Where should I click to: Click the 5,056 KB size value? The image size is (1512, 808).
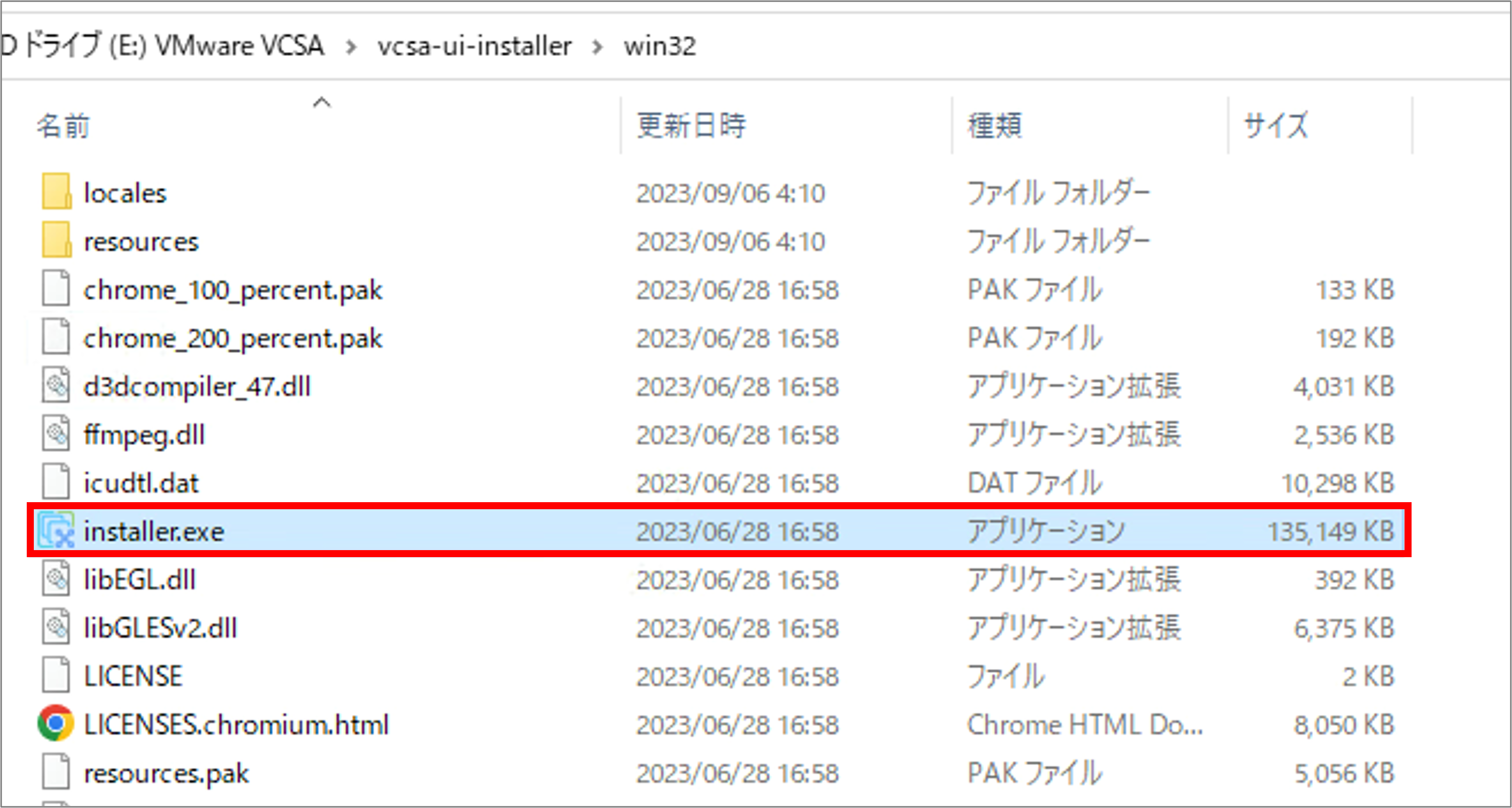(1344, 774)
